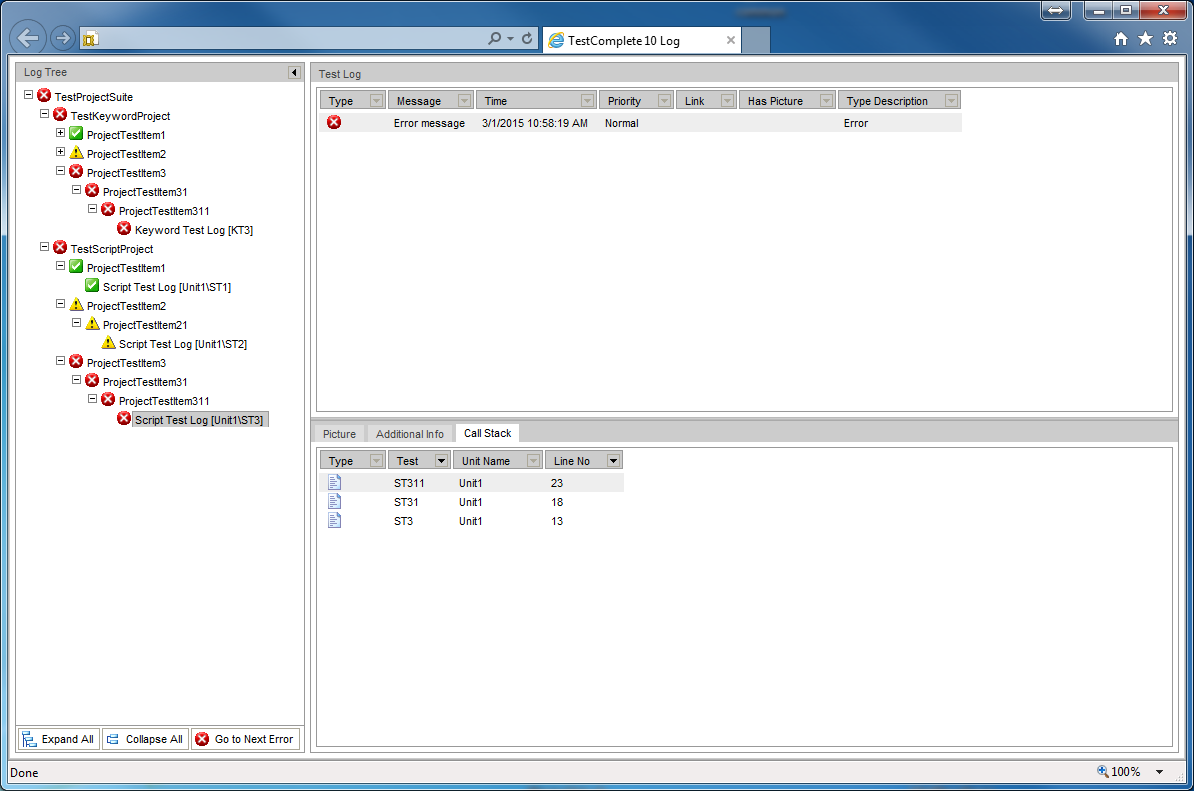Collapse the TestKeywordProject node
Image resolution: width=1194 pixels, height=791 pixels.
click(x=44, y=114)
